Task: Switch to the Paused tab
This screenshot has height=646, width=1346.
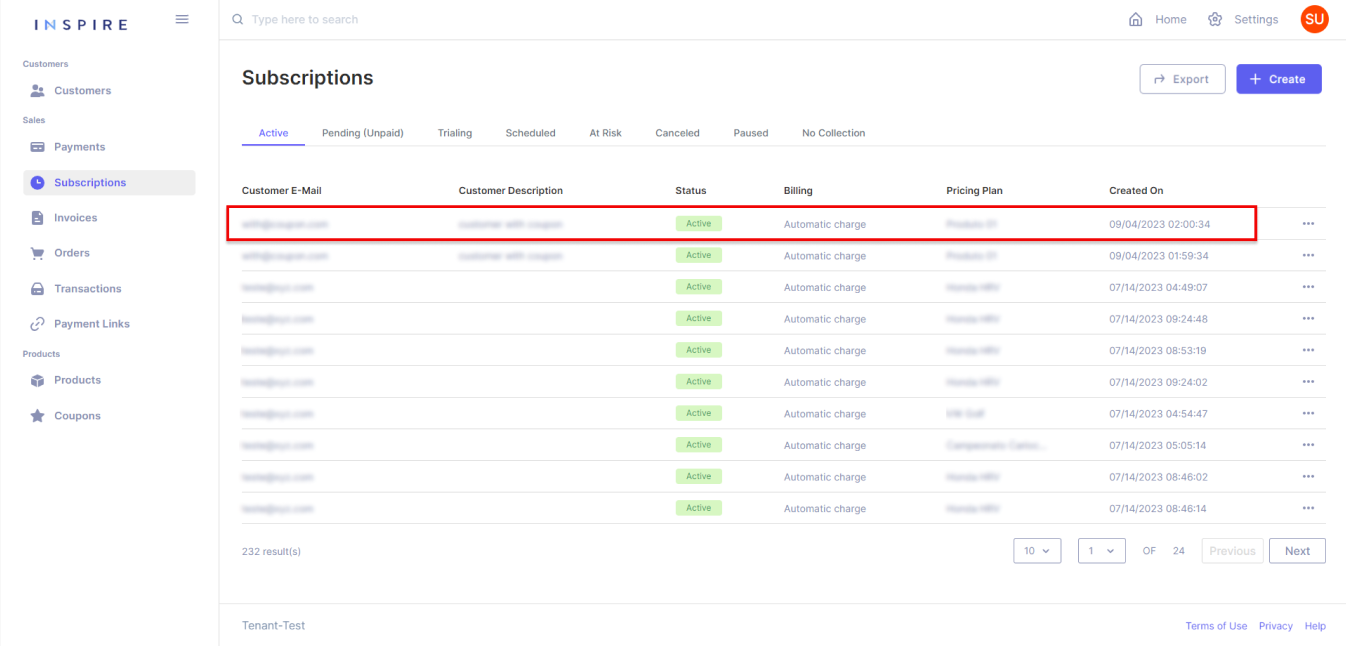Action: tap(751, 133)
